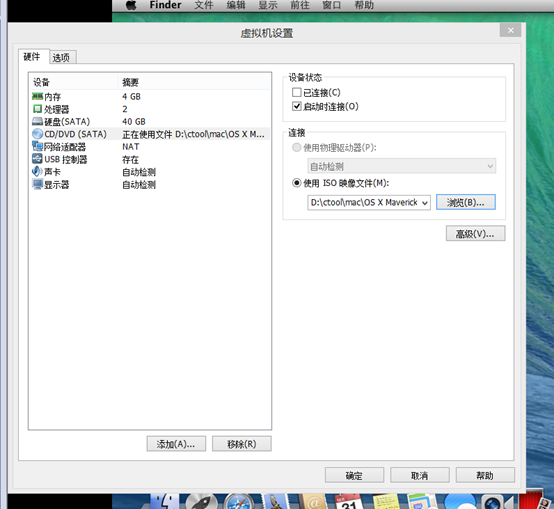
Task: Toggle the 已连接(C) checkbox
Action: [297, 93]
